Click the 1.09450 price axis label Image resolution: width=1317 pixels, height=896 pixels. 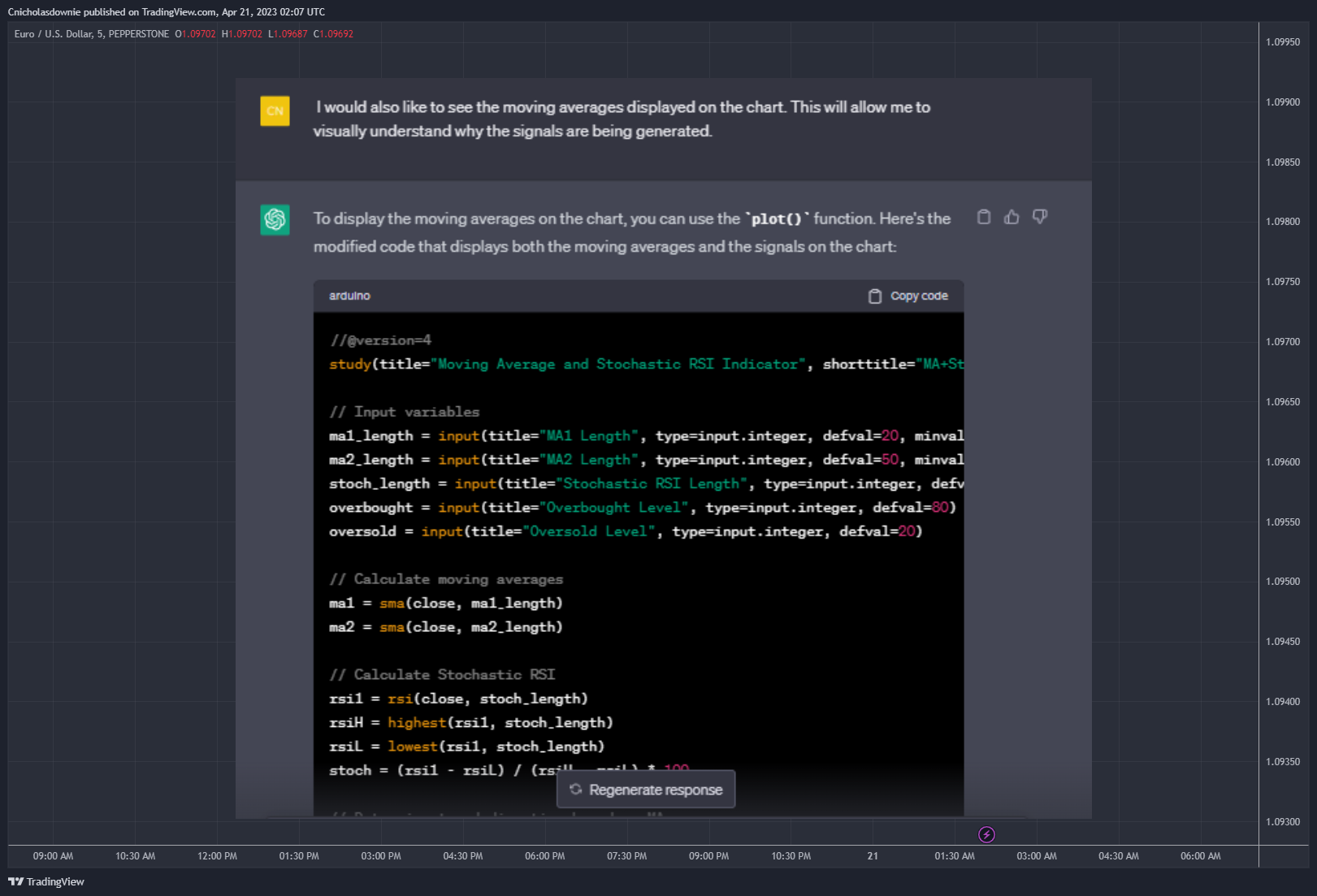(x=1283, y=642)
